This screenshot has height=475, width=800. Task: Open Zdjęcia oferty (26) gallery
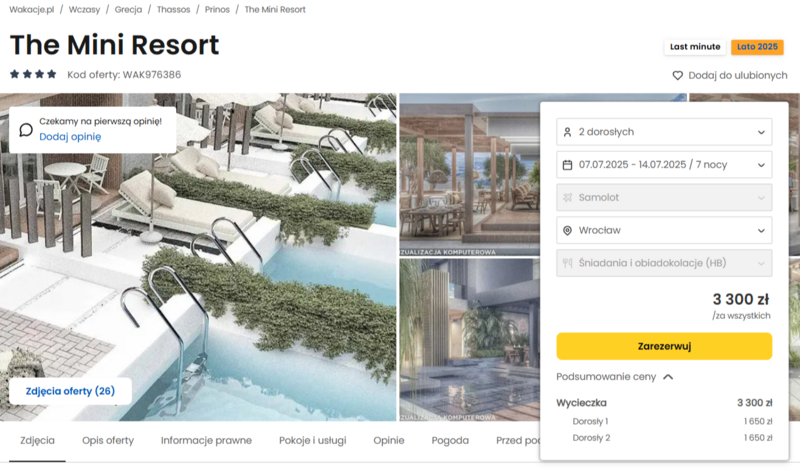tap(70, 391)
